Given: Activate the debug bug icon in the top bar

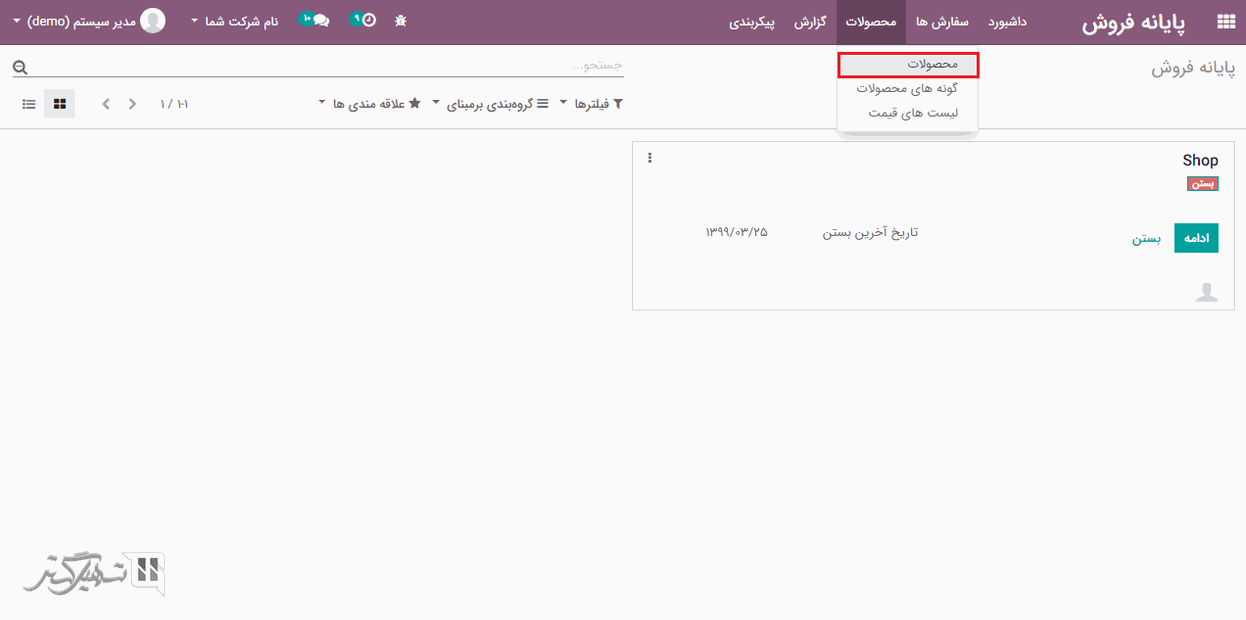Looking at the screenshot, I should coord(400,19).
